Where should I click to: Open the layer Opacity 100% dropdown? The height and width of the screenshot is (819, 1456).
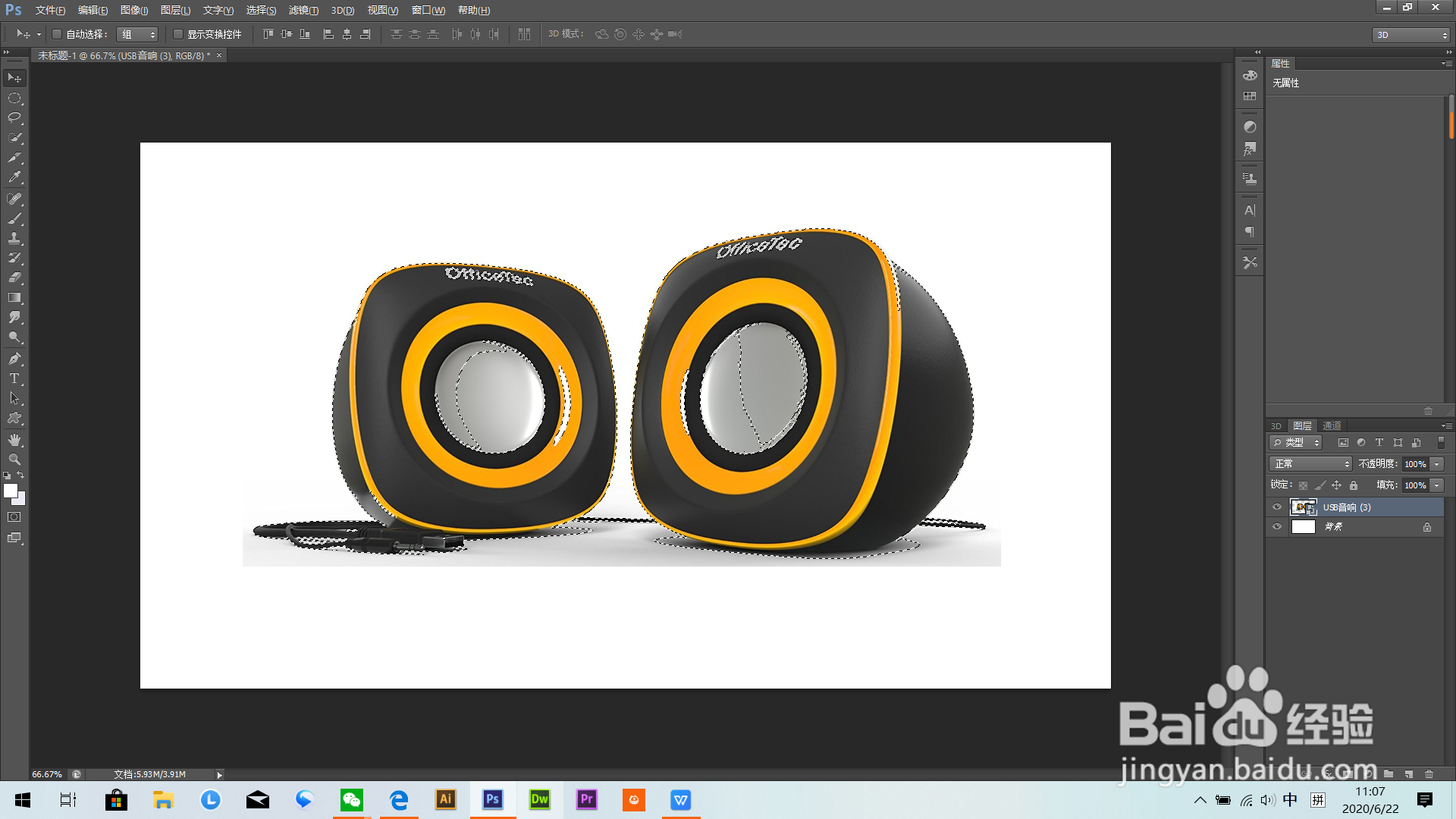pos(1437,463)
